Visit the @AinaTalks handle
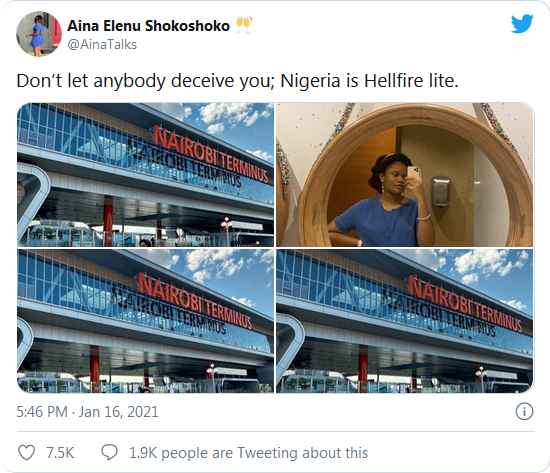Screen dimensions: 550x473 pos(102,45)
